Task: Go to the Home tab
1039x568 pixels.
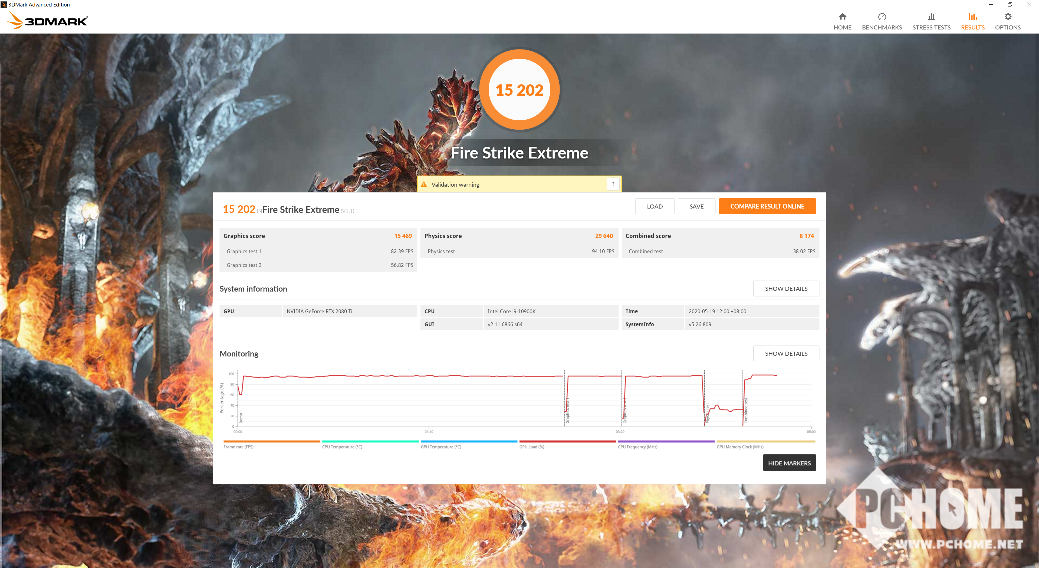Action: point(842,21)
